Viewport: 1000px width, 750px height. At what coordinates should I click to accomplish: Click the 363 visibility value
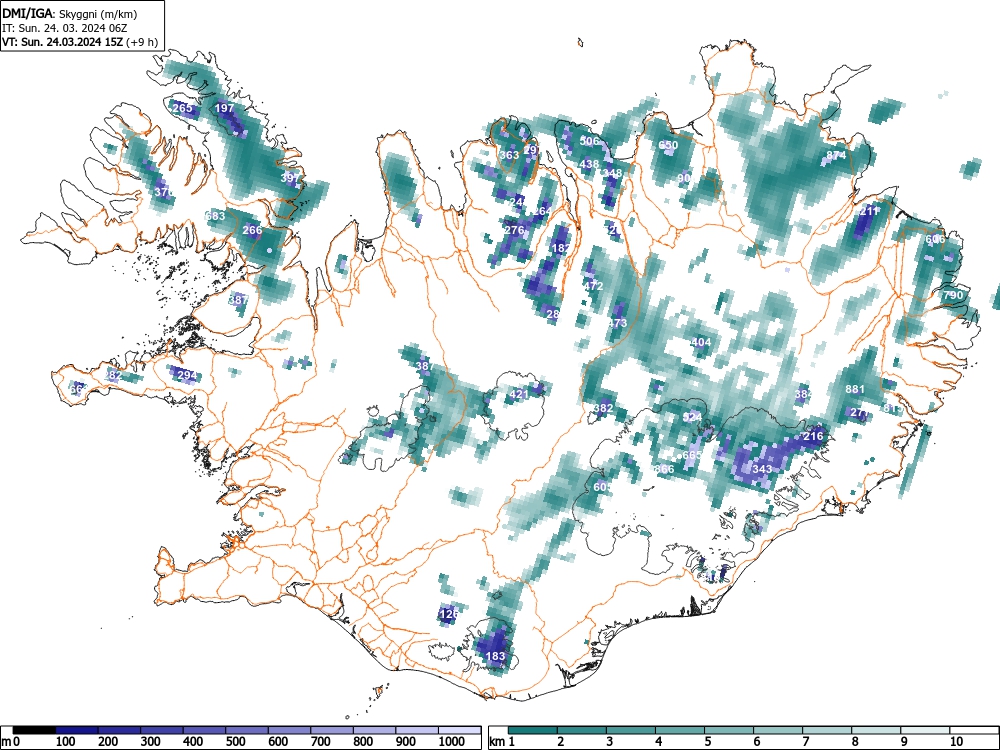point(509,155)
